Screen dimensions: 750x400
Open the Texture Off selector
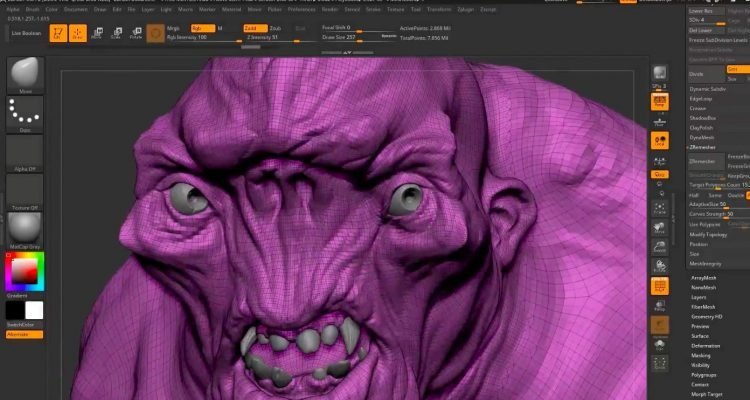point(25,192)
